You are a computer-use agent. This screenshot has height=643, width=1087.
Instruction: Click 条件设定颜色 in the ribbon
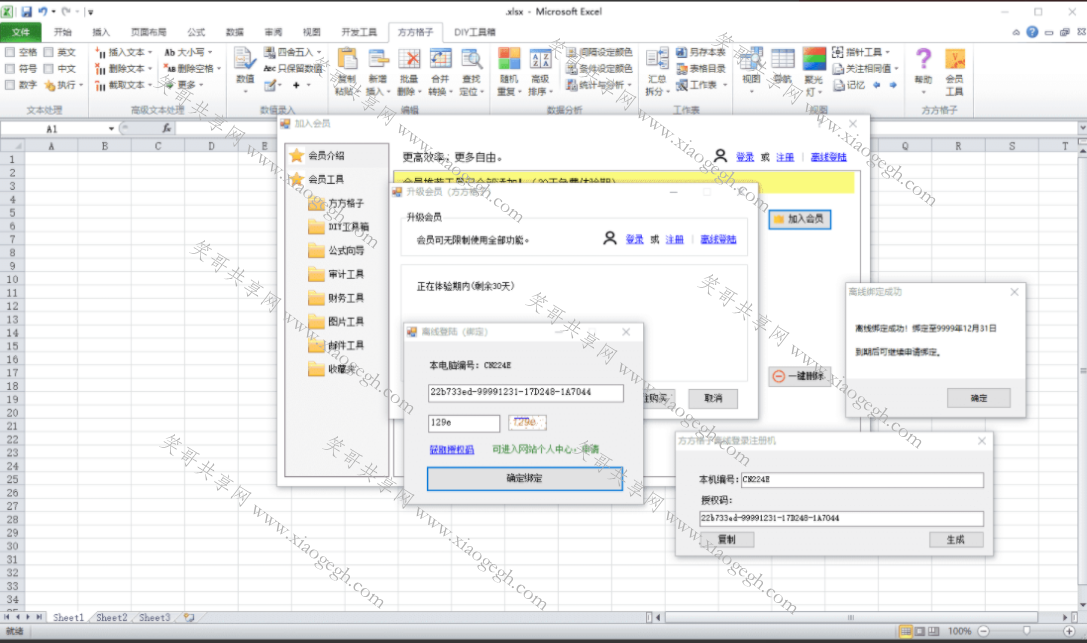point(599,69)
